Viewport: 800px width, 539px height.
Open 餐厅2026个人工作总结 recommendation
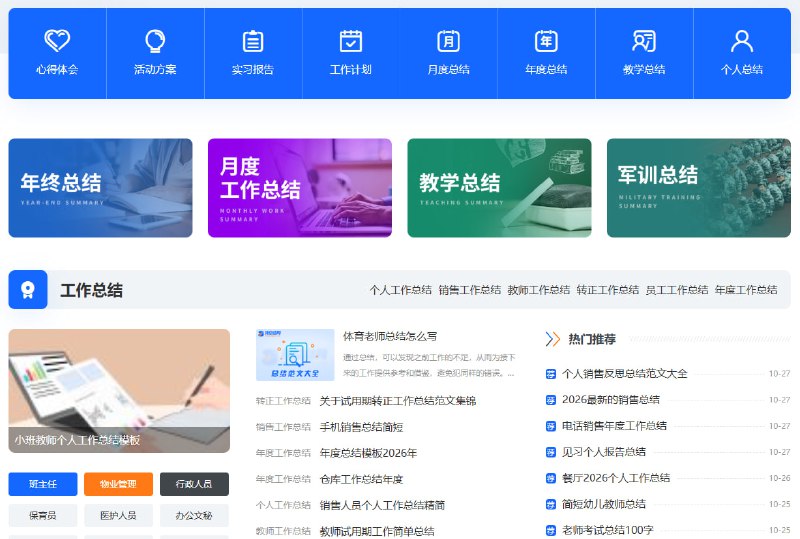pos(616,478)
